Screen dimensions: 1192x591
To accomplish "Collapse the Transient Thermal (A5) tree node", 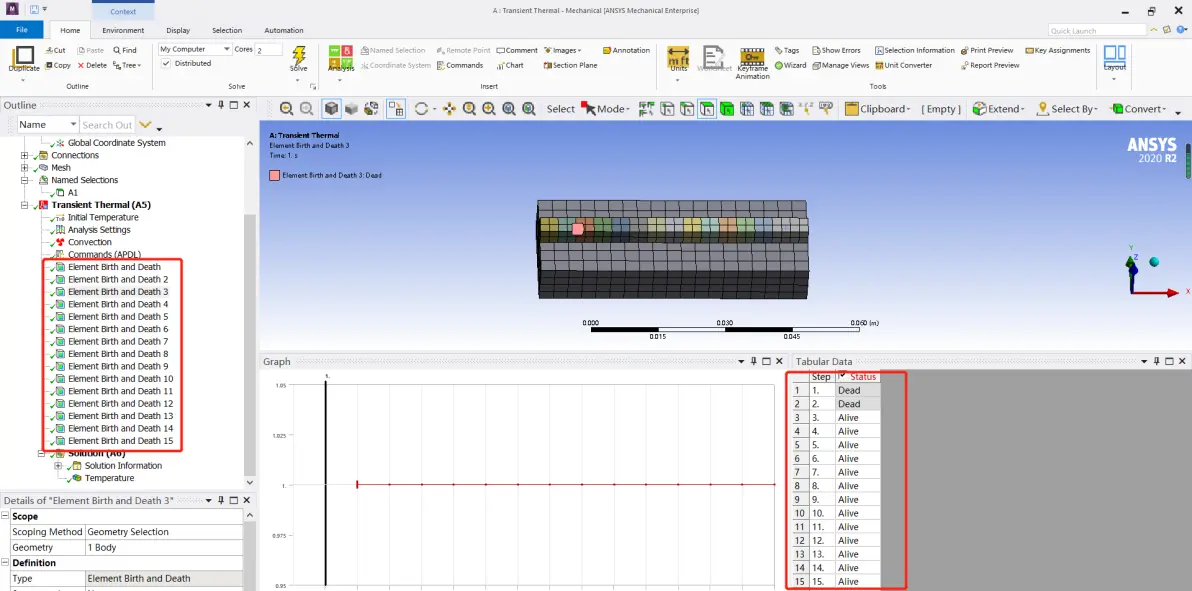I will pos(24,205).
